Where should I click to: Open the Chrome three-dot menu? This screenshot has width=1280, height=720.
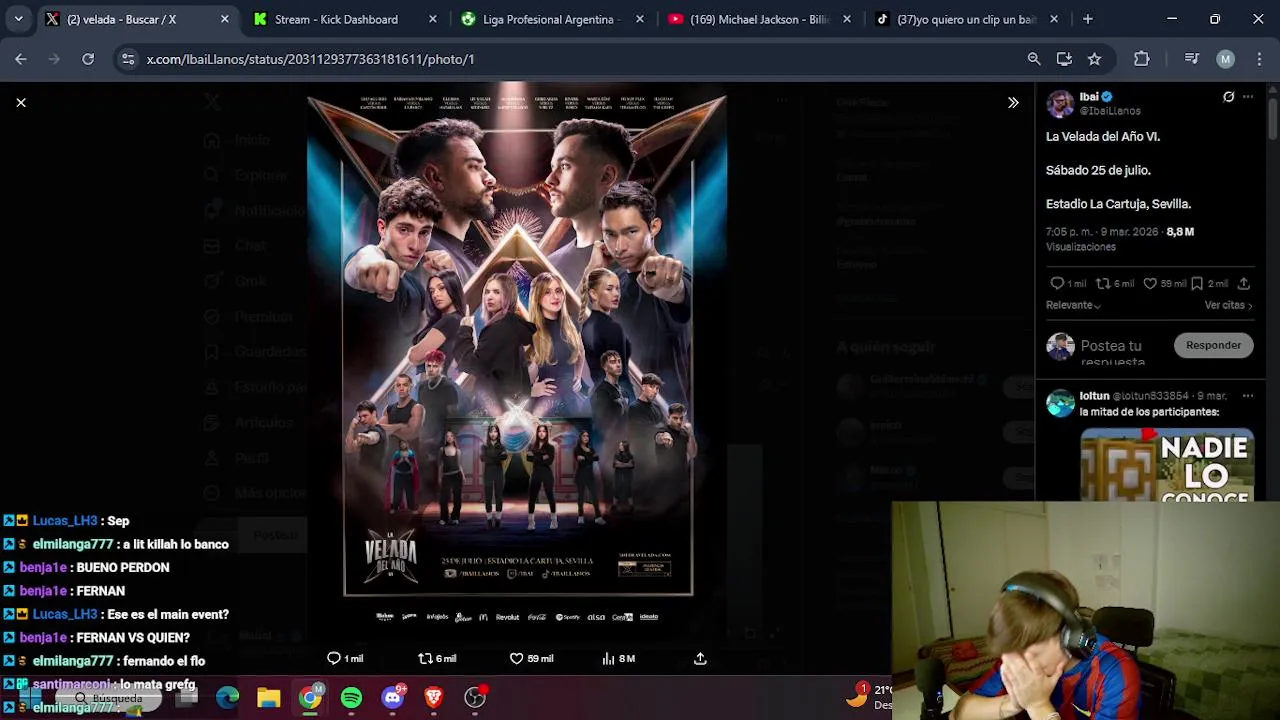[1258, 59]
